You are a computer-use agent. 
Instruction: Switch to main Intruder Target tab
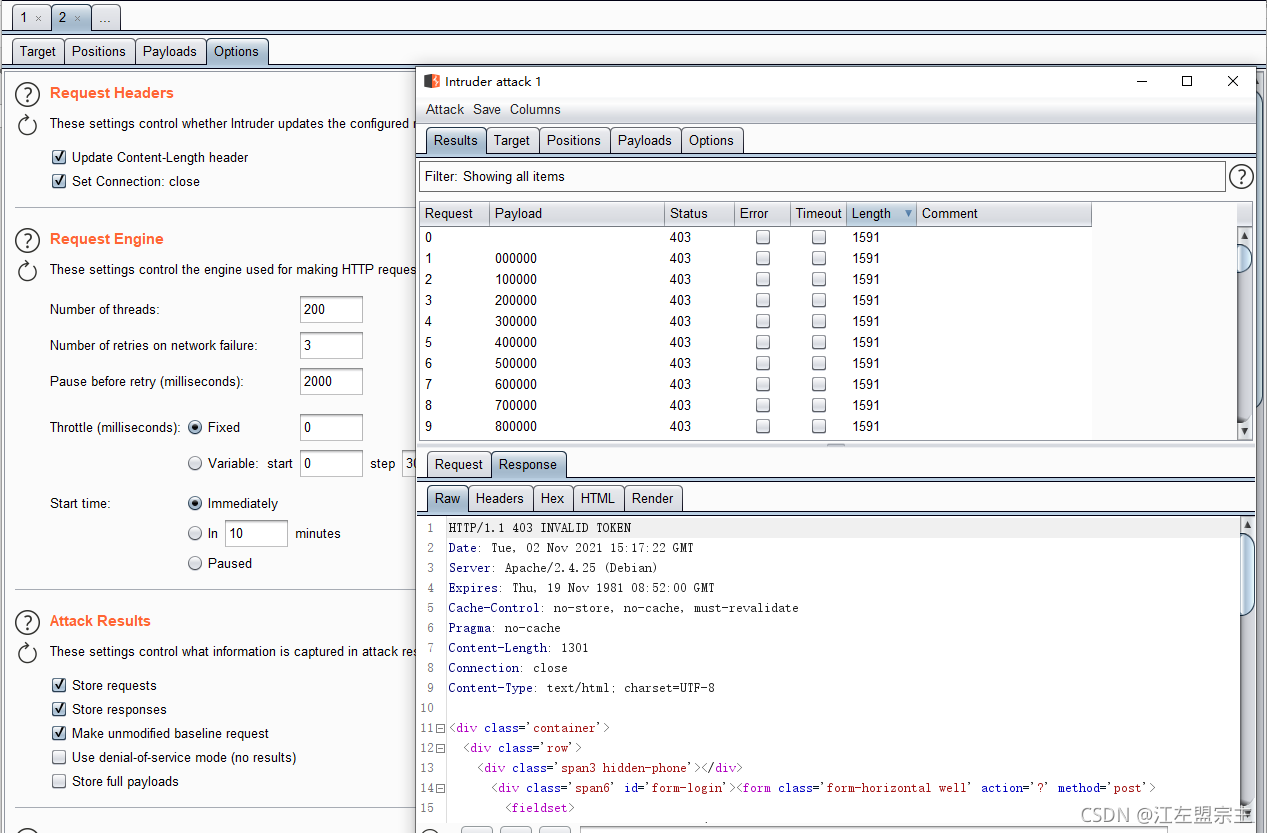pos(38,52)
